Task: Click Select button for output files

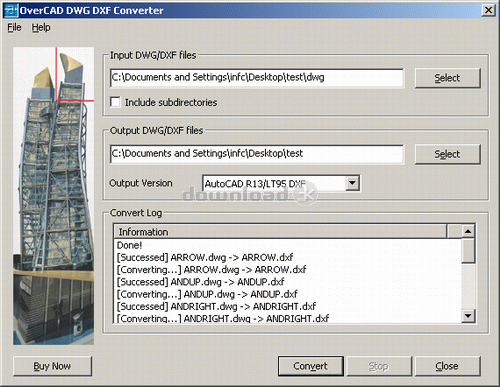Action: pyautogui.click(x=447, y=154)
